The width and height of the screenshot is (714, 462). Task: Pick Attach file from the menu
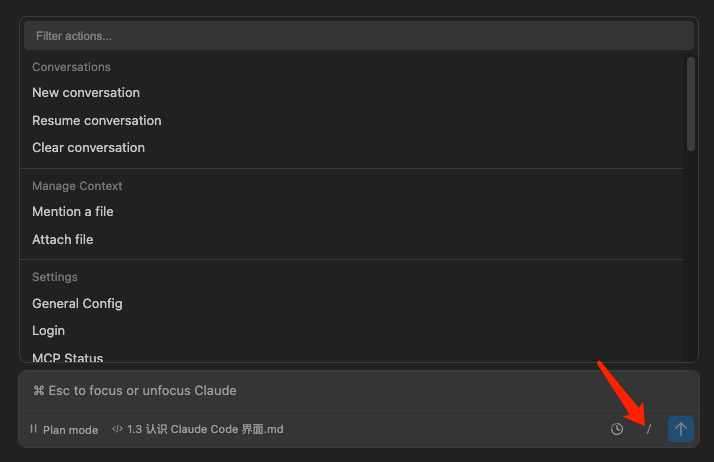point(63,240)
